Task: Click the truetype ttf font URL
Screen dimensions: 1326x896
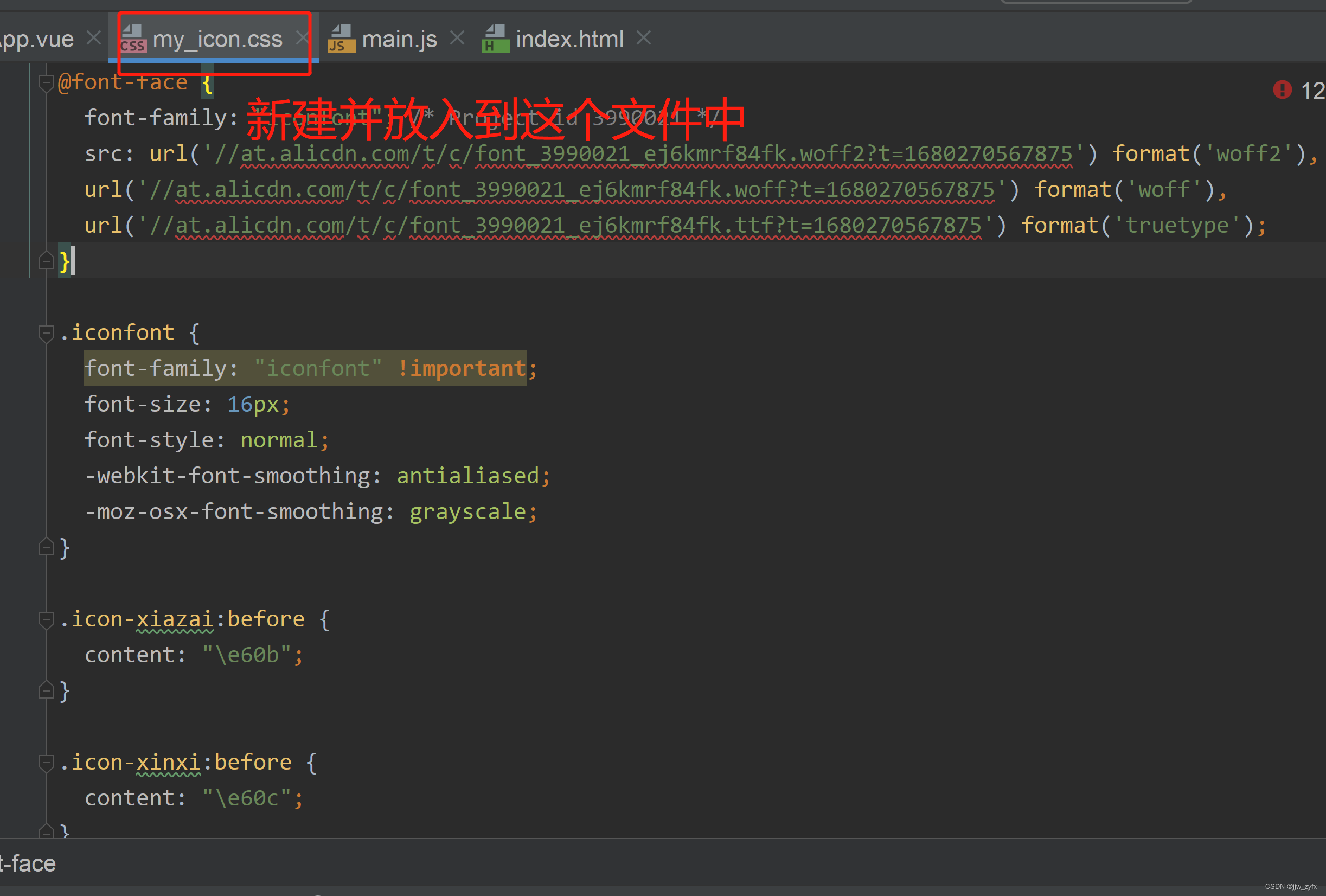Action: coord(565,226)
